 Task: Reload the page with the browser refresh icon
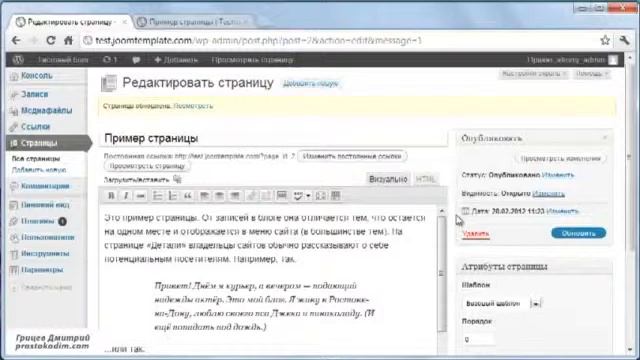click(51, 40)
